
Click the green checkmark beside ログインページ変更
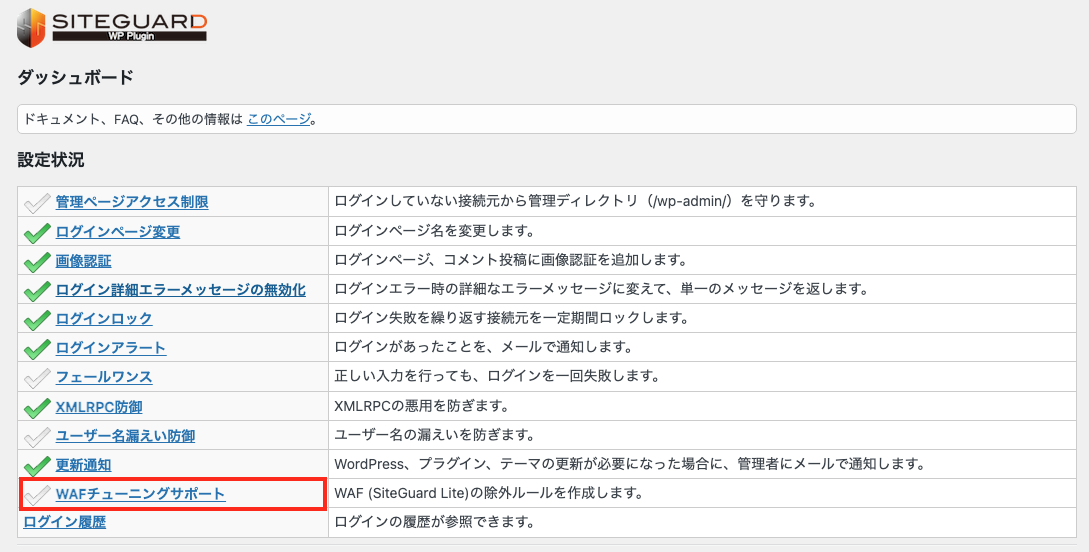37,232
